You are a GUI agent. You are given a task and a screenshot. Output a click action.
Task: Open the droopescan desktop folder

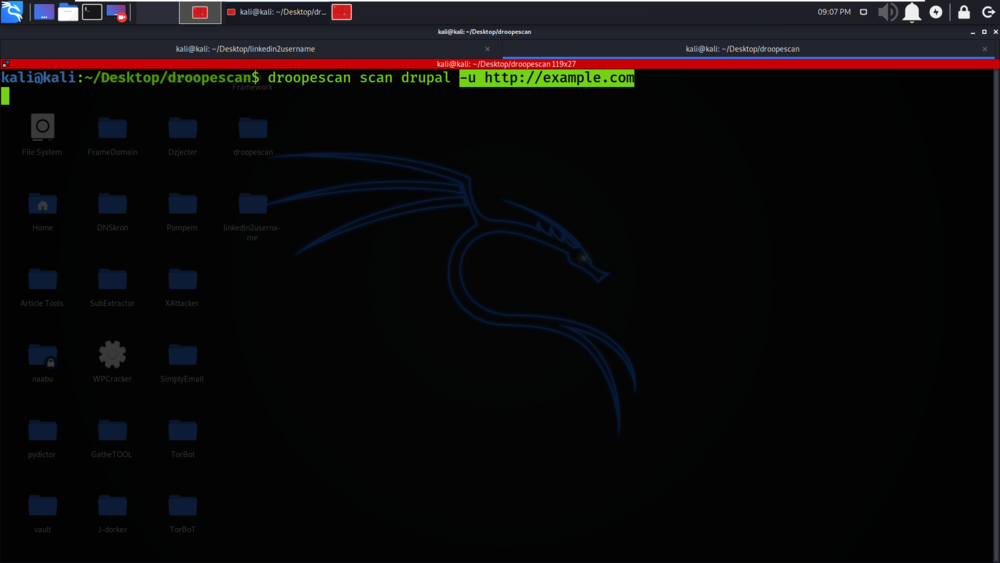[253, 135]
